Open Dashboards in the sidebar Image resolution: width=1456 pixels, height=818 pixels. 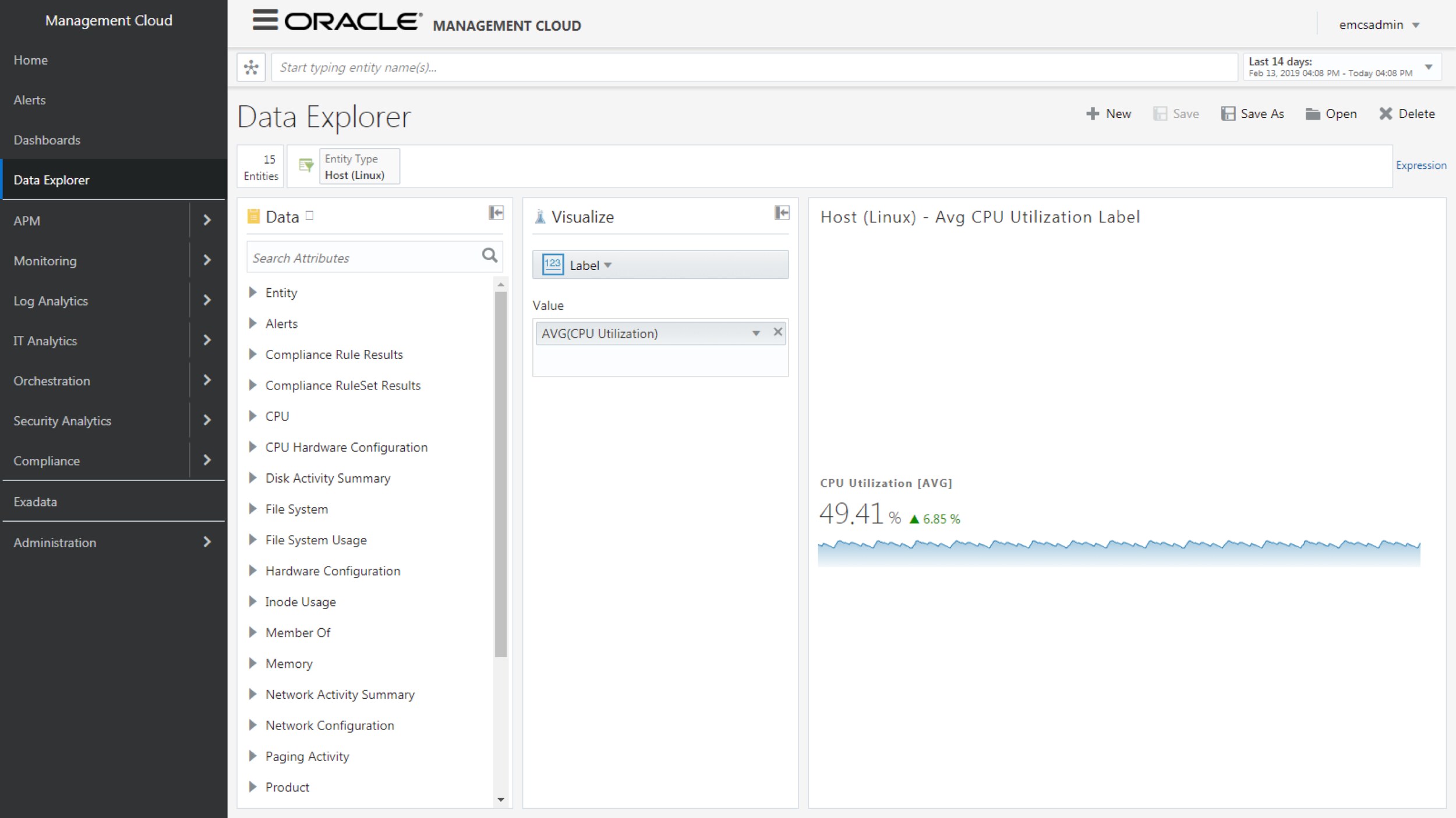[x=47, y=140]
